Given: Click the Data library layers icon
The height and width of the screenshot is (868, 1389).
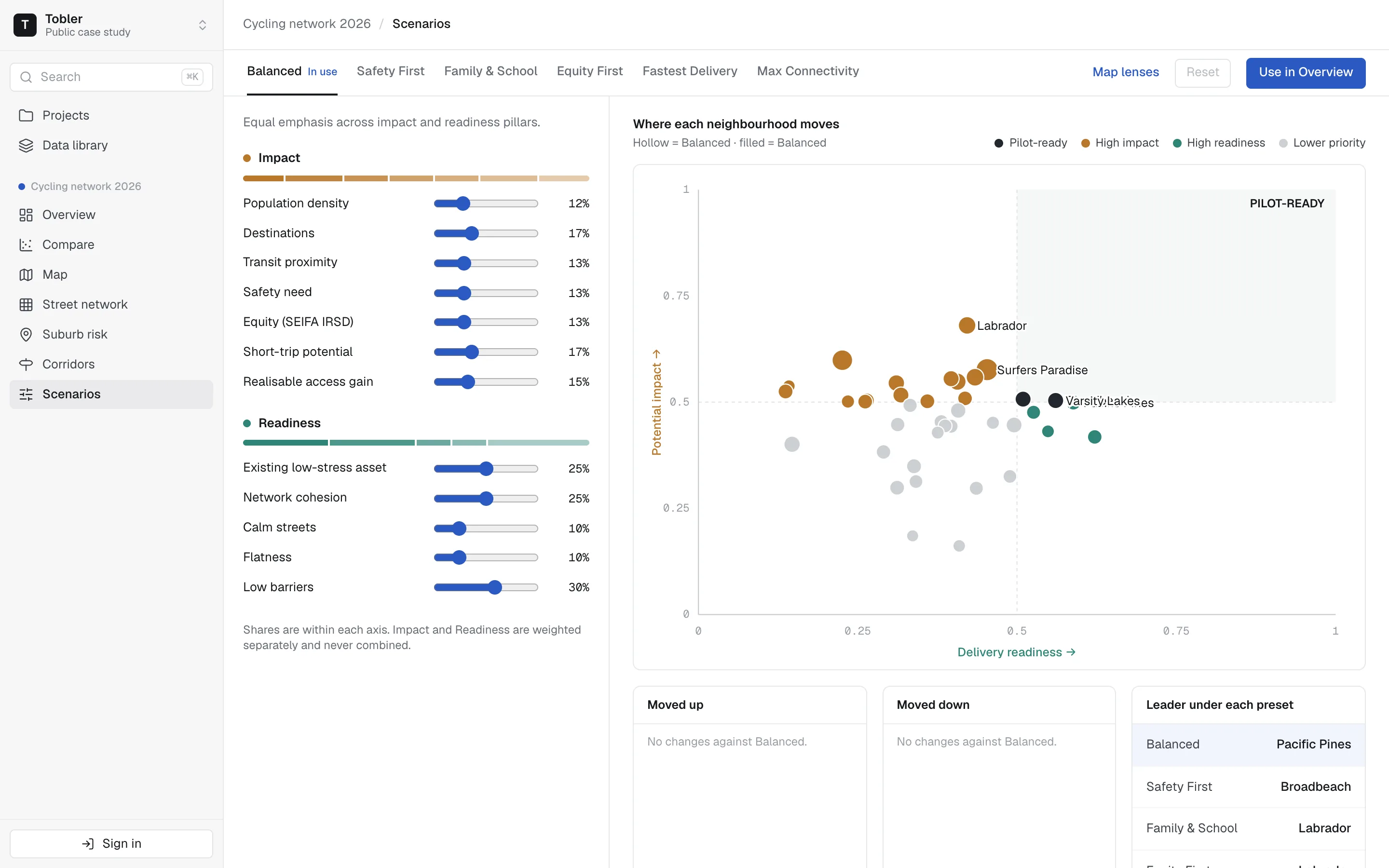Looking at the screenshot, I should click(x=26, y=145).
